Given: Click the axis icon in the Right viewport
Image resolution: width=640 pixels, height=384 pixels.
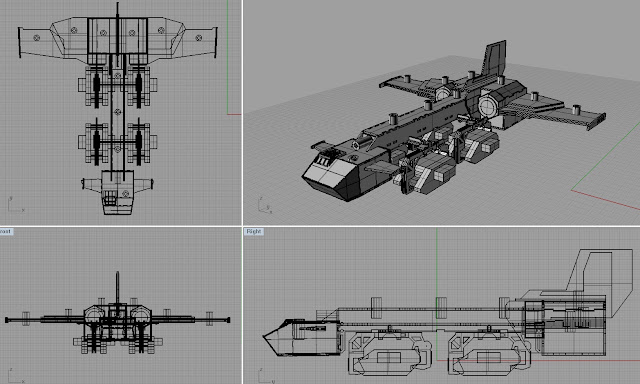Looking at the screenshot, I should point(266,376).
